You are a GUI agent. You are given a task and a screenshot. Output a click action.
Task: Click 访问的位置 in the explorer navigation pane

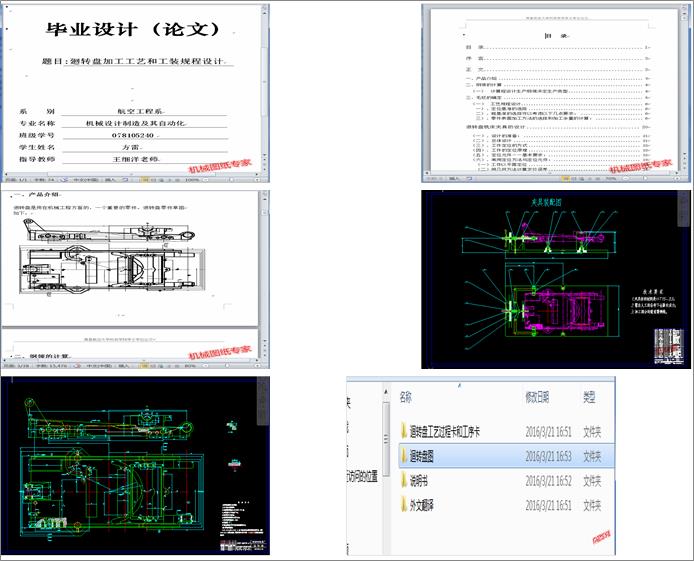[363, 476]
